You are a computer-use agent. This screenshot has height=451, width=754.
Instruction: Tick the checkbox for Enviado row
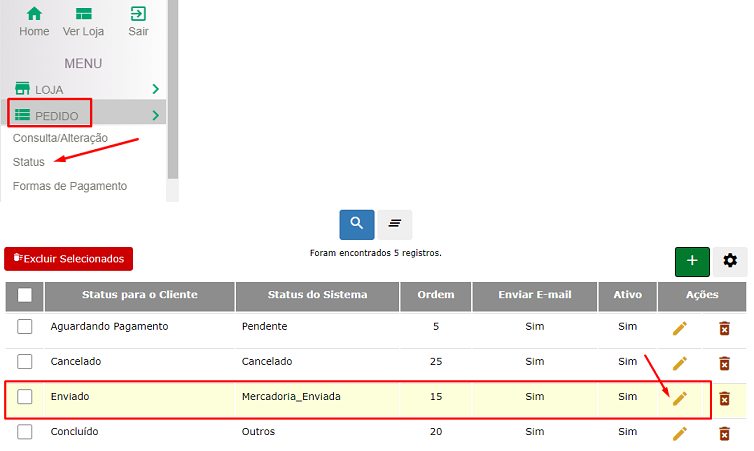pyautogui.click(x=25, y=397)
